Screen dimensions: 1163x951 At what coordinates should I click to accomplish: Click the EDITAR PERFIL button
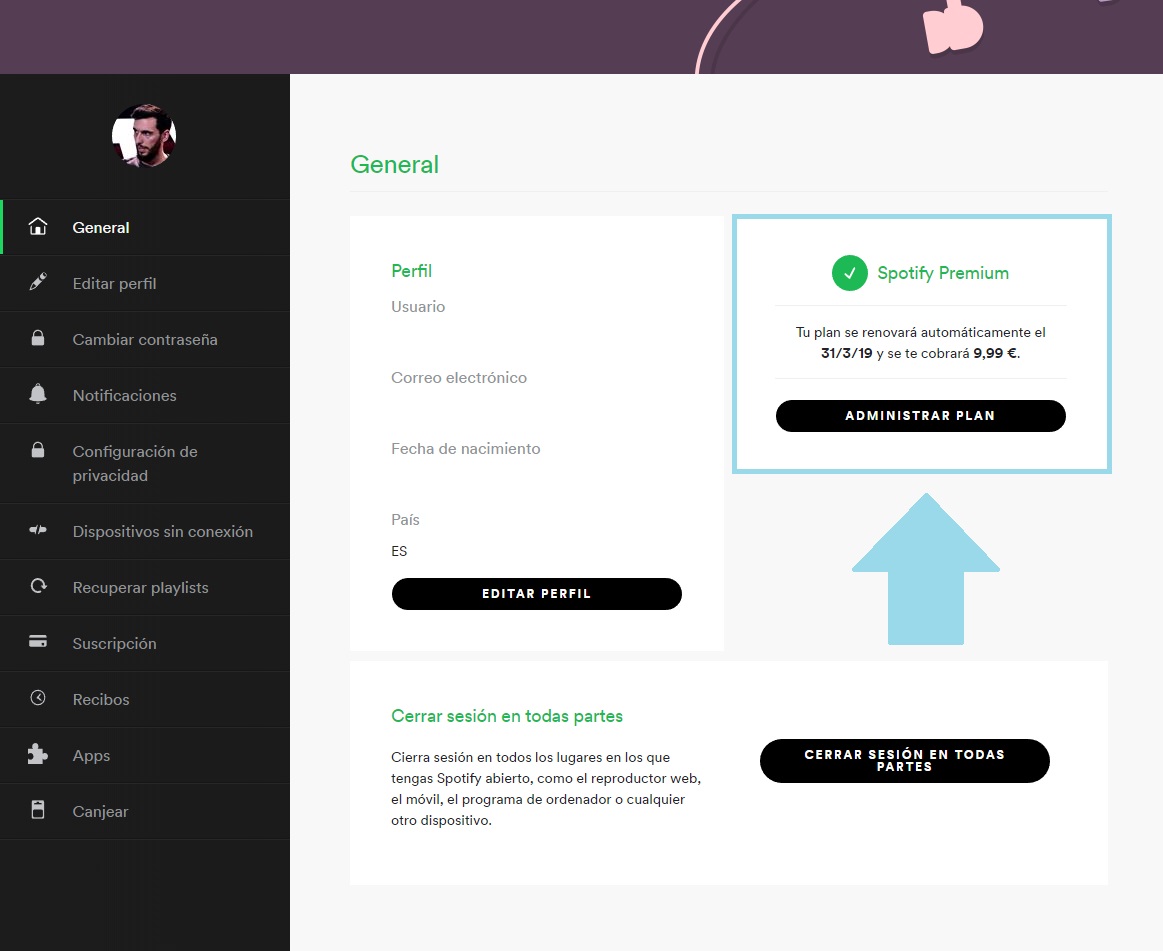coord(536,594)
